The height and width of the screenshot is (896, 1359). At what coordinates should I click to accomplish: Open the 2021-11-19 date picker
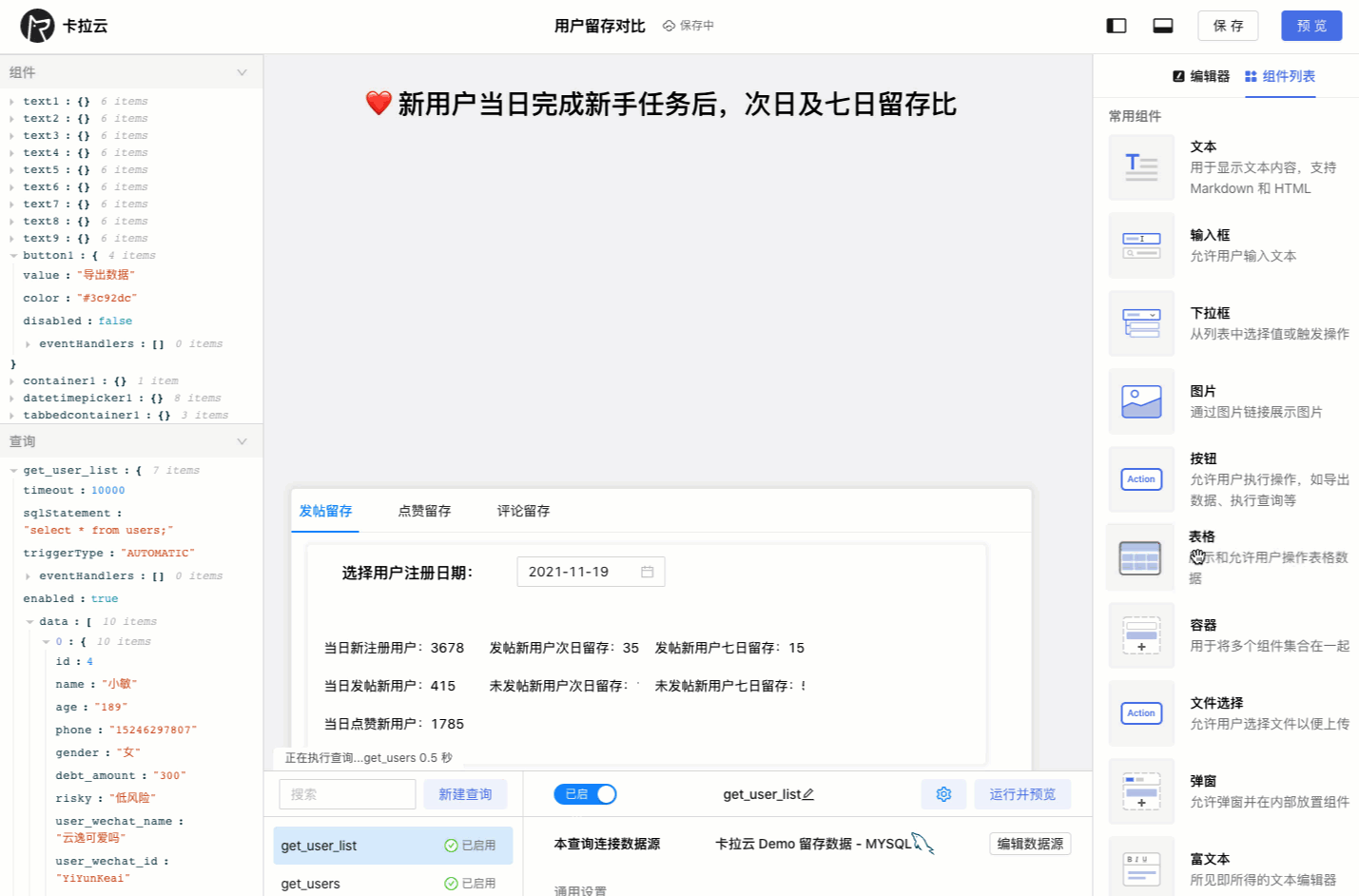tap(590, 572)
